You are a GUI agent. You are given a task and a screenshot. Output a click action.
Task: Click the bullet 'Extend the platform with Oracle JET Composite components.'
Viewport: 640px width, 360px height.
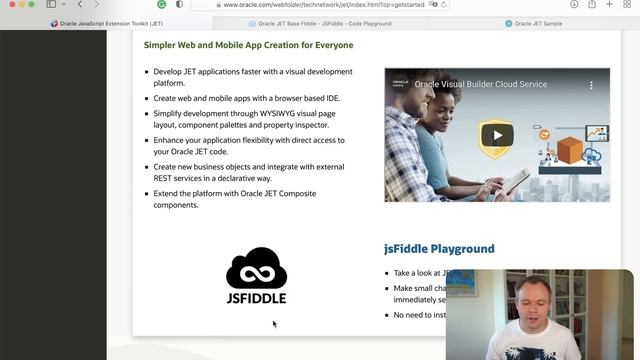[235, 199]
